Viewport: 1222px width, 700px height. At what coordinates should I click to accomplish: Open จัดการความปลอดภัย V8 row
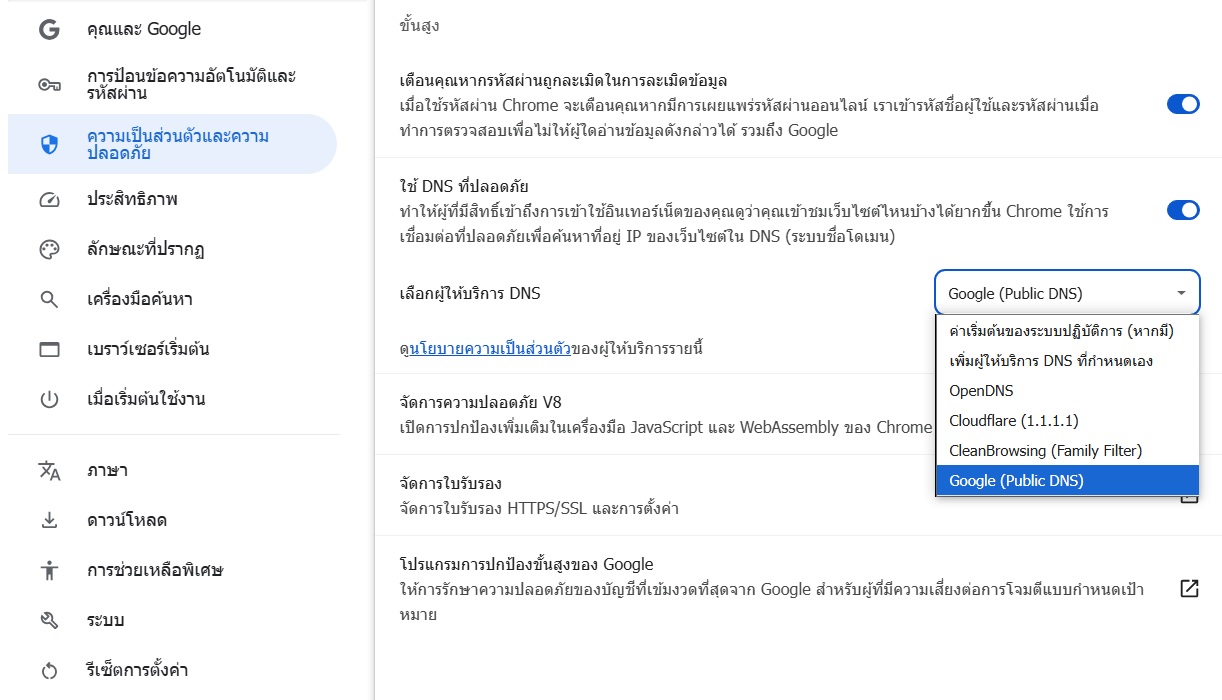[x=799, y=414]
